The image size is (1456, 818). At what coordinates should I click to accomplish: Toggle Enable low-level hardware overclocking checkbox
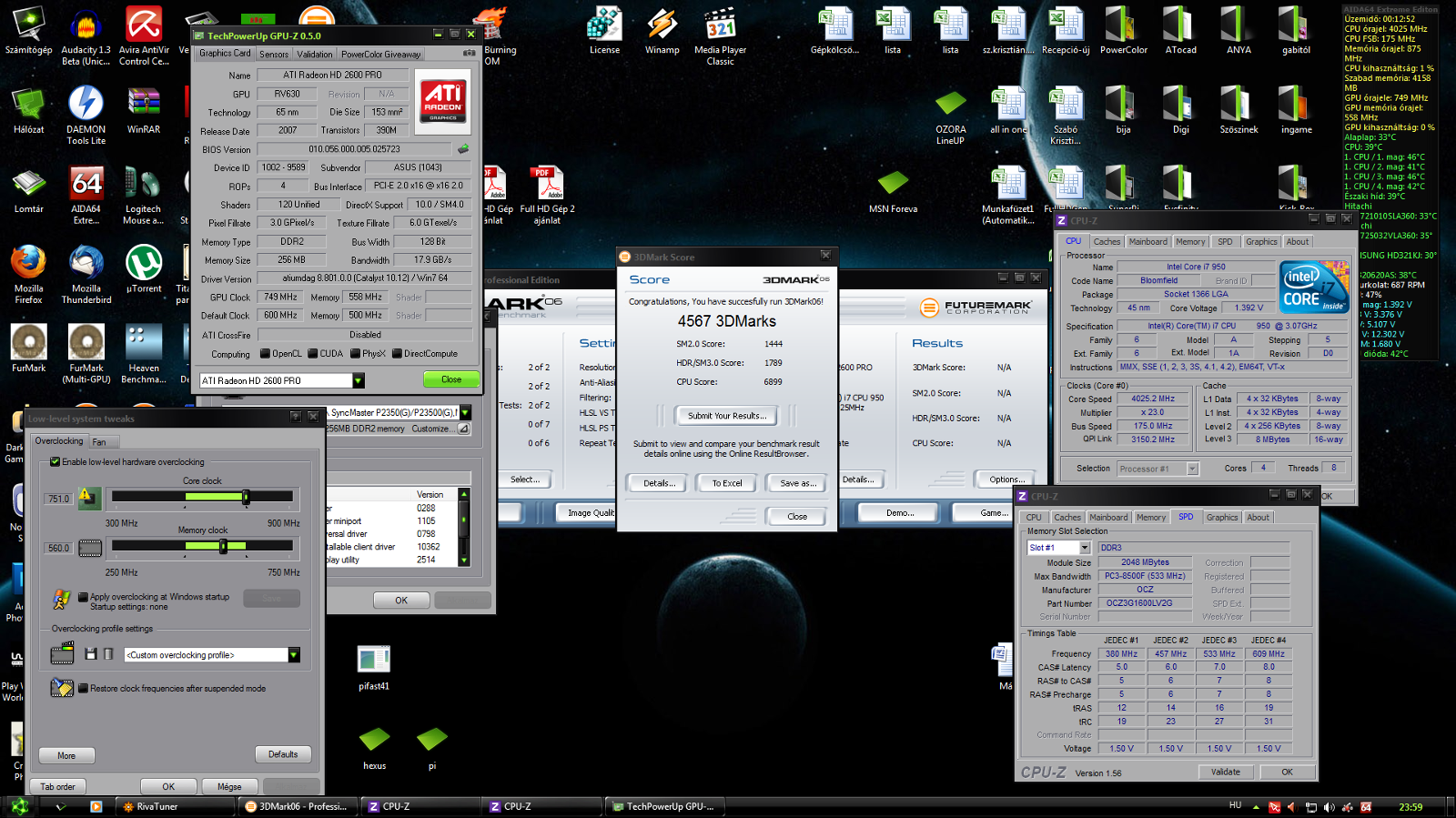tap(56, 462)
